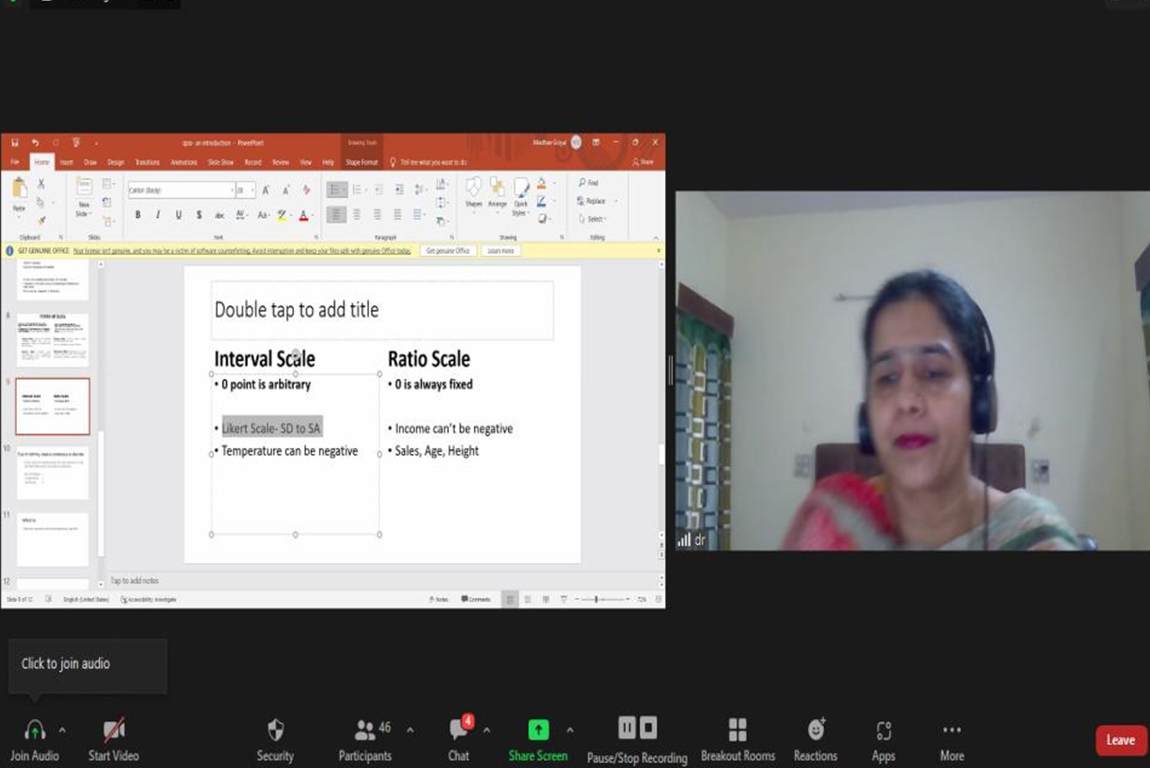Adjust the PowerPoint zoom slider
Image resolution: width=1150 pixels, height=768 pixels.
pyautogui.click(x=597, y=599)
